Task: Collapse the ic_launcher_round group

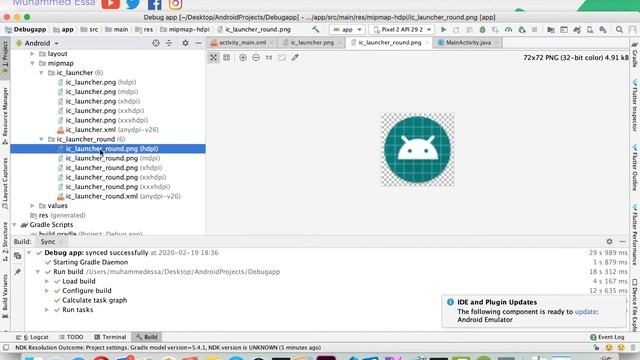Action: (x=41, y=139)
